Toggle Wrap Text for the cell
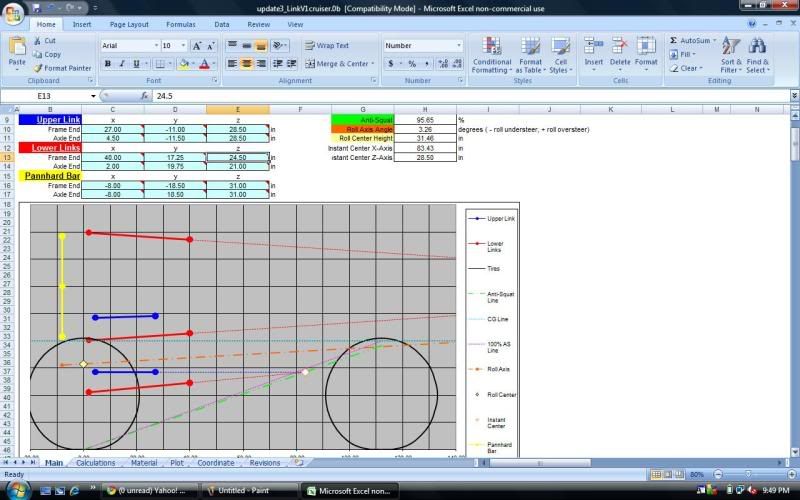800x500 pixels. pyautogui.click(x=326, y=45)
